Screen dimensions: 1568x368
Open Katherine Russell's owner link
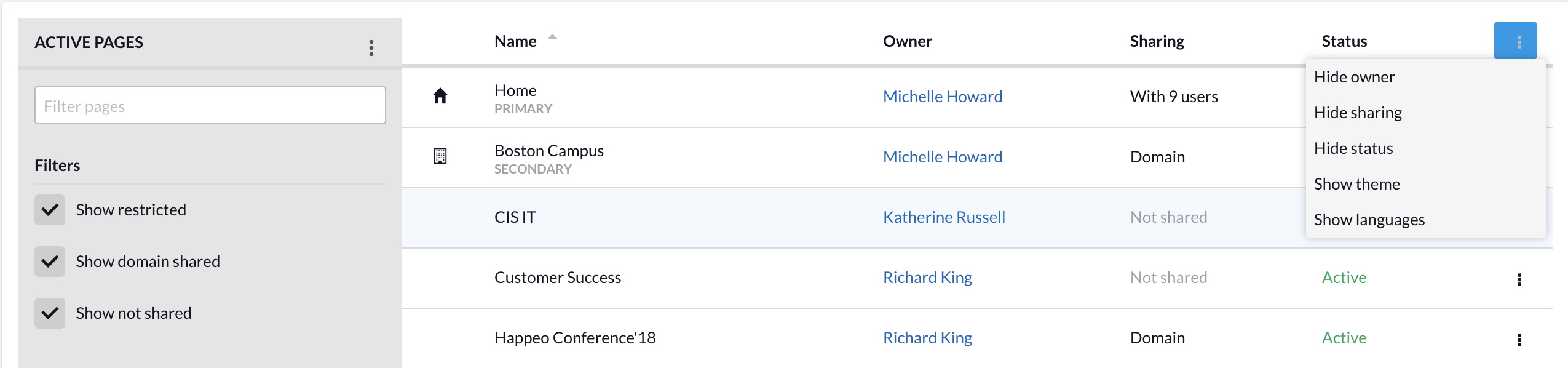click(944, 217)
